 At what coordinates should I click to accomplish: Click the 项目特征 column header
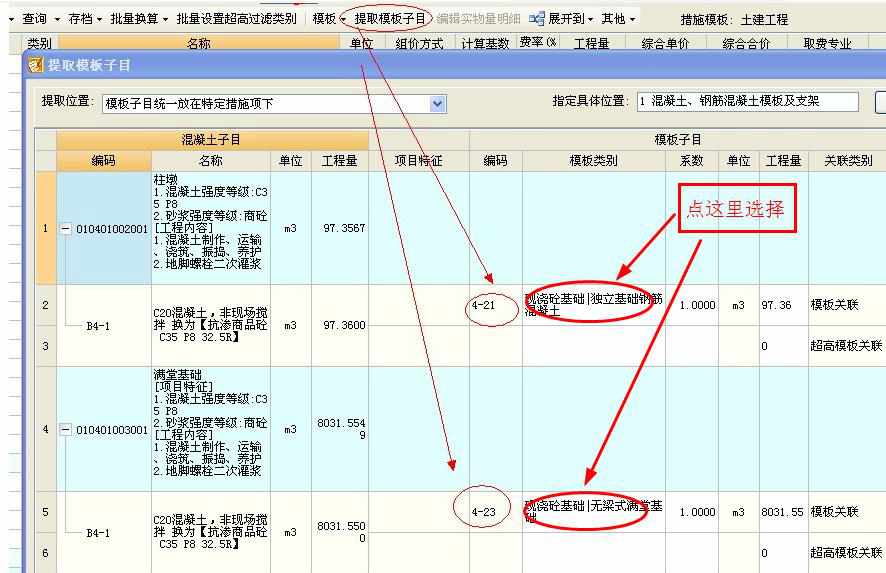pyautogui.click(x=419, y=160)
